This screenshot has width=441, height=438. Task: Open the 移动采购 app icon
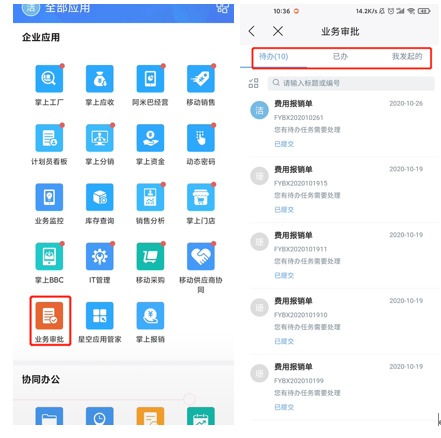[x=150, y=256]
